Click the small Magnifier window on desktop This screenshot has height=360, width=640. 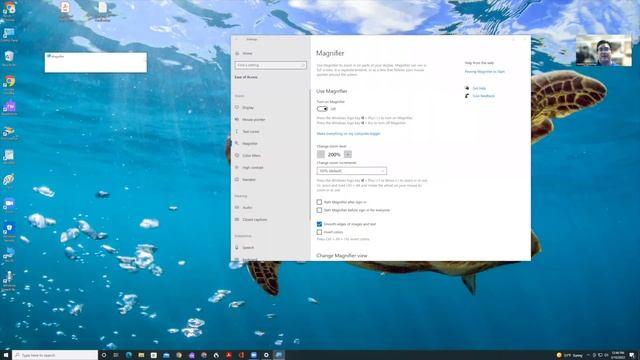96,62
